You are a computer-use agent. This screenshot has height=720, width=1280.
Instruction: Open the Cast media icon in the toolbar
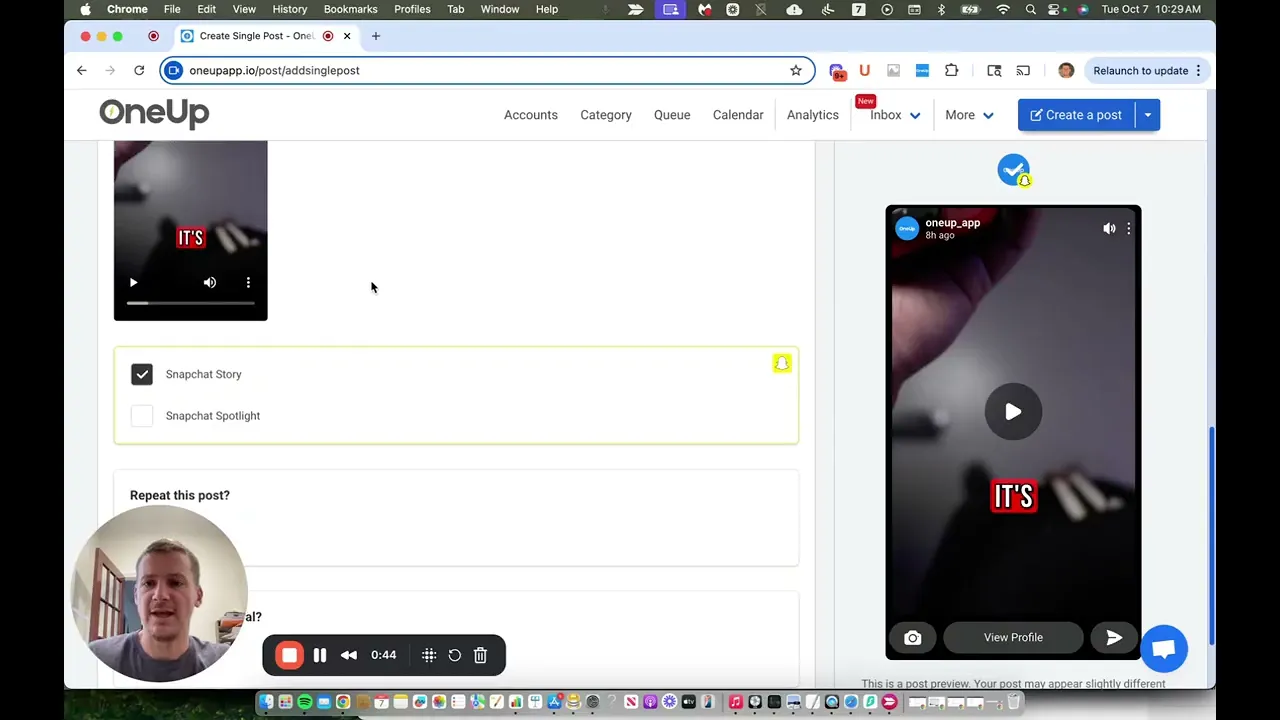click(x=1023, y=70)
